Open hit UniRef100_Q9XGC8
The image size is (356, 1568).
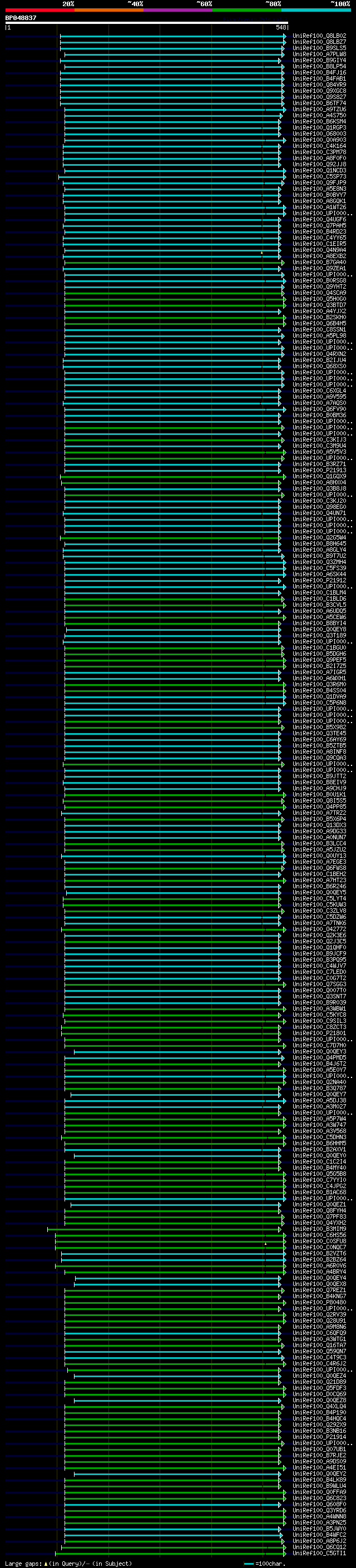(319, 91)
